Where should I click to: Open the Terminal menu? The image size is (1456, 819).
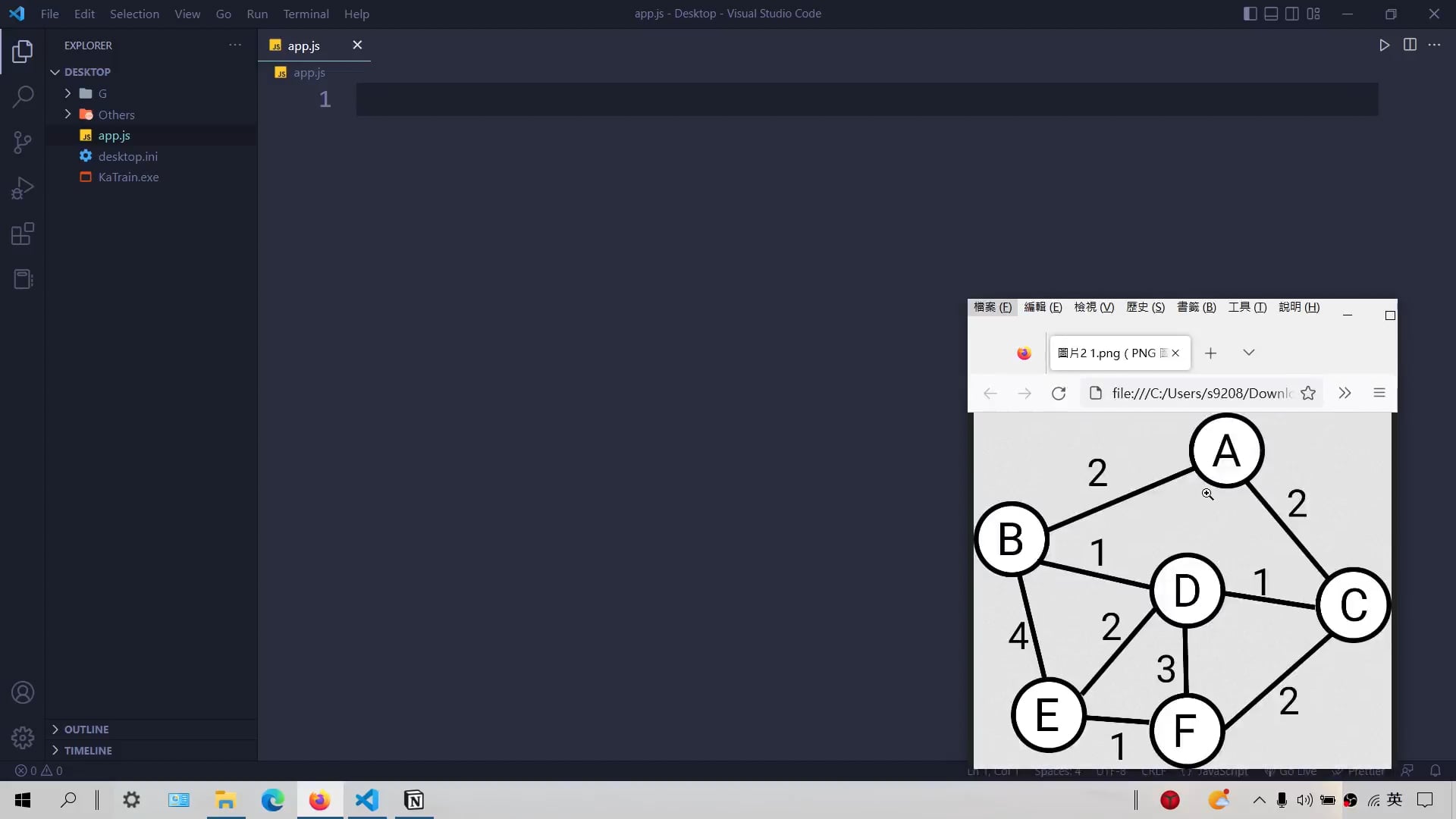coord(306,14)
